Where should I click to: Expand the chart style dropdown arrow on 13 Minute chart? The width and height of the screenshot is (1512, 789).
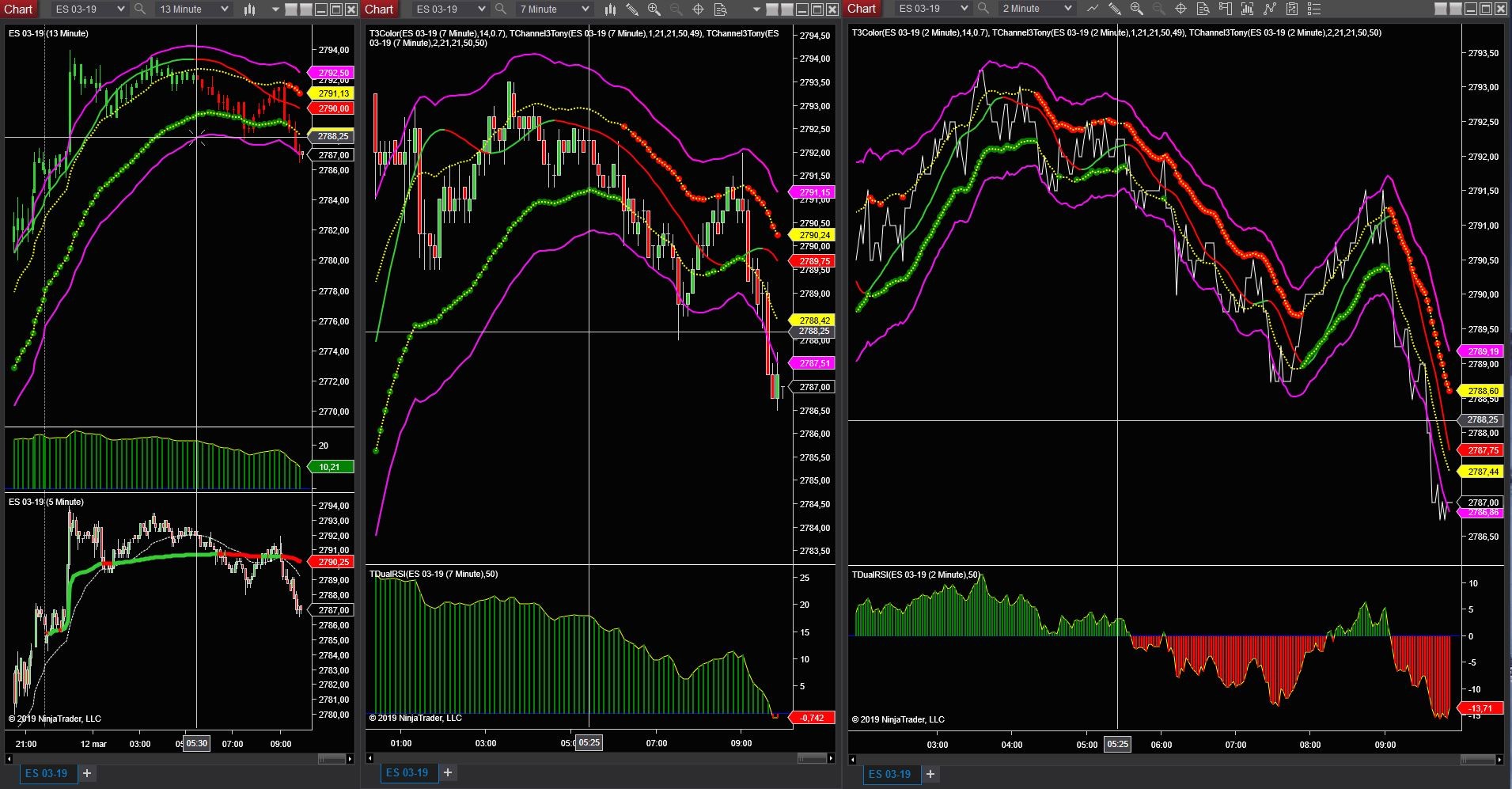point(275,9)
